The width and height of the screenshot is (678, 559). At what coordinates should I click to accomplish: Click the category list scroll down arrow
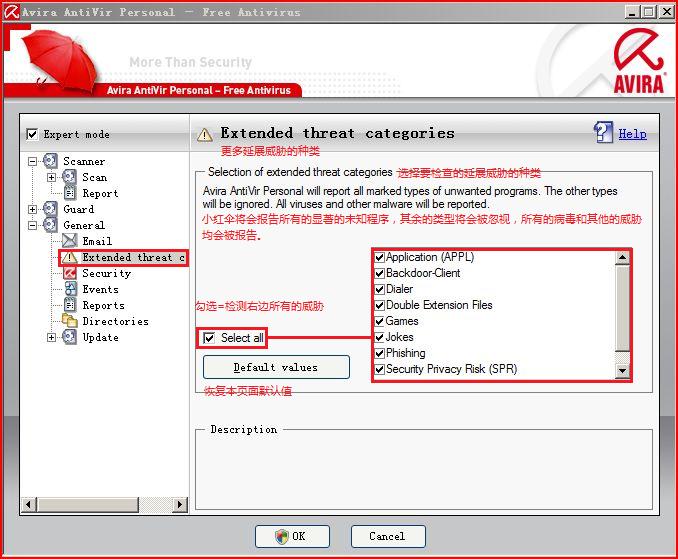click(622, 371)
